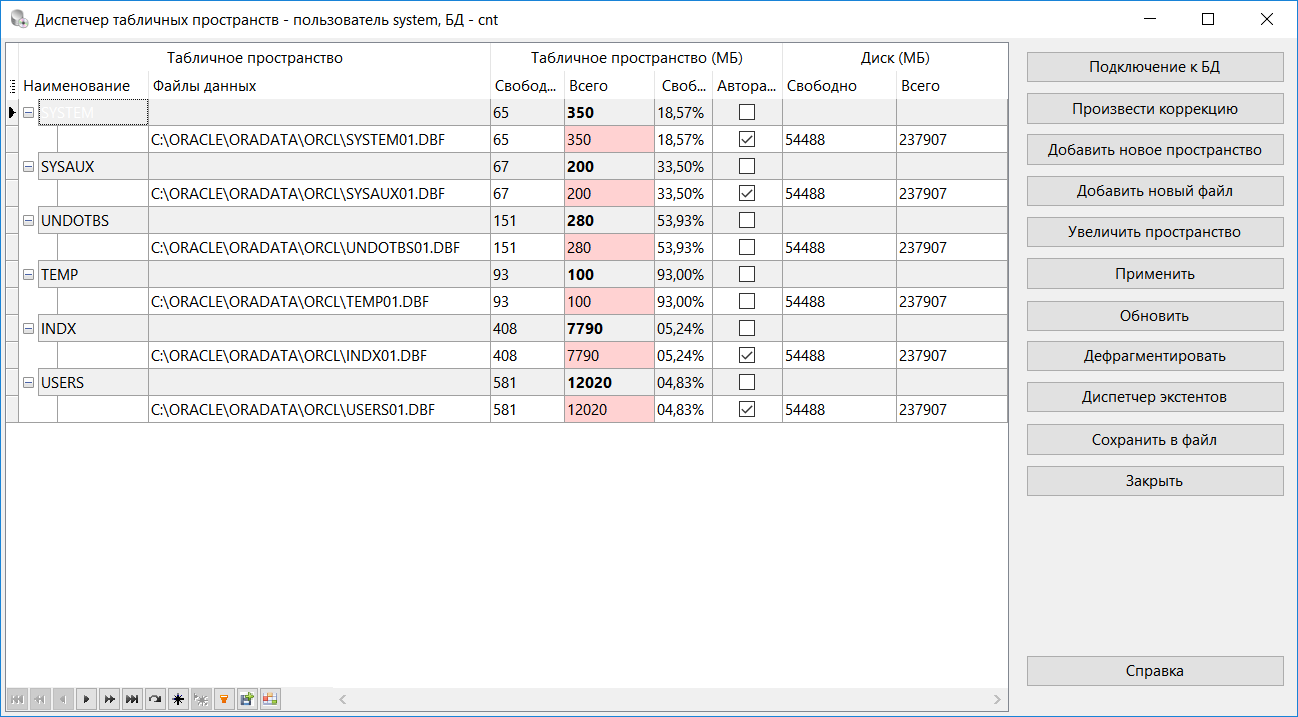Screen dimensions: 1298x717
Task: Click the asterisk bookmark navigator icon
Action: (x=178, y=699)
